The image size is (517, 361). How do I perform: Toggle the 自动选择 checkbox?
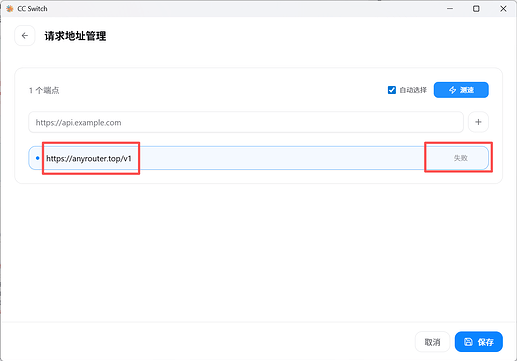[392, 90]
